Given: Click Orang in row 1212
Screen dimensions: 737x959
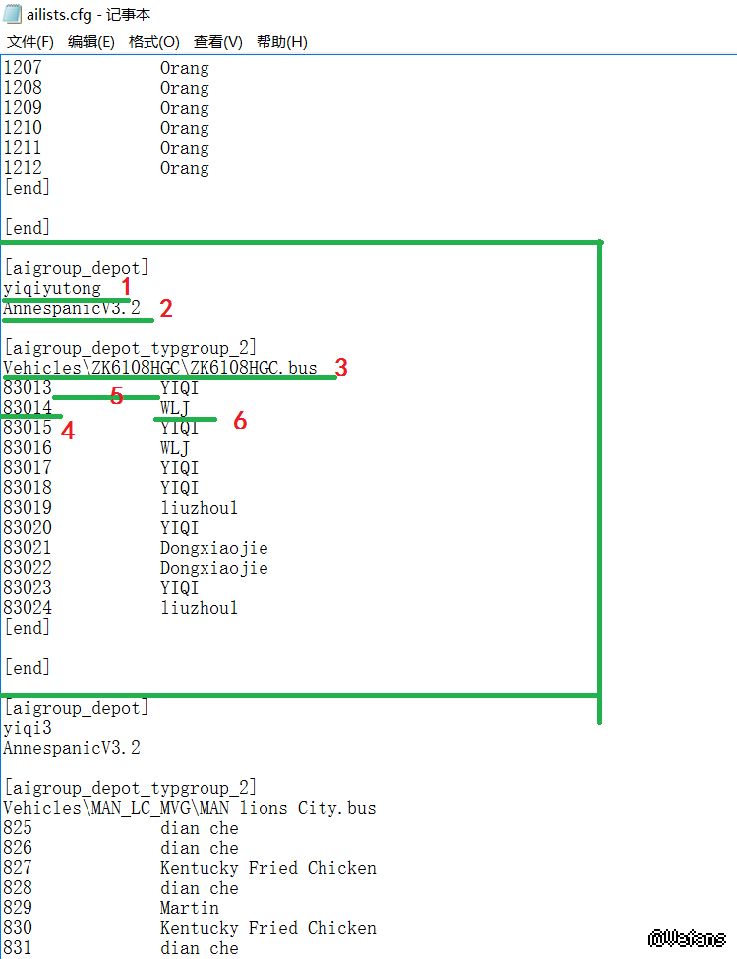Looking at the screenshot, I should point(184,168).
